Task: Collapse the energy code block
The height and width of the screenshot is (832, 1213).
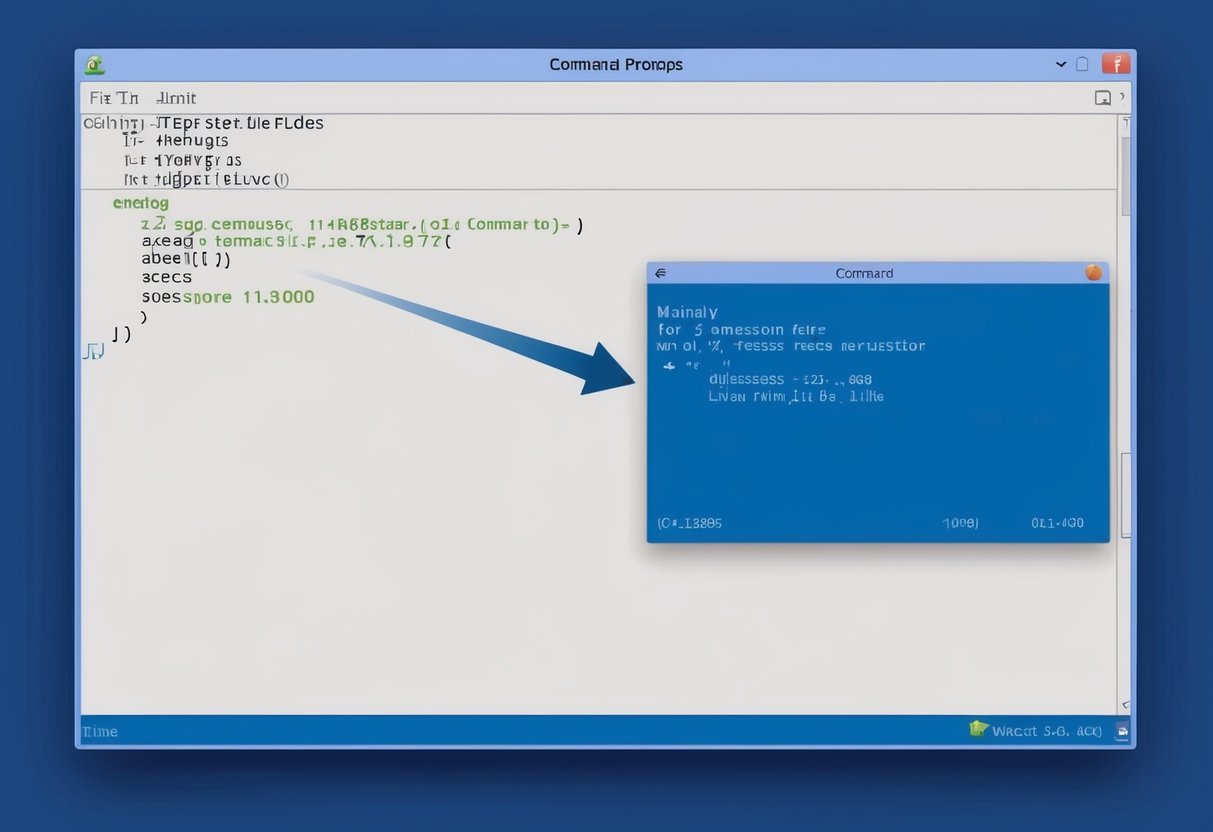Action: 140,202
